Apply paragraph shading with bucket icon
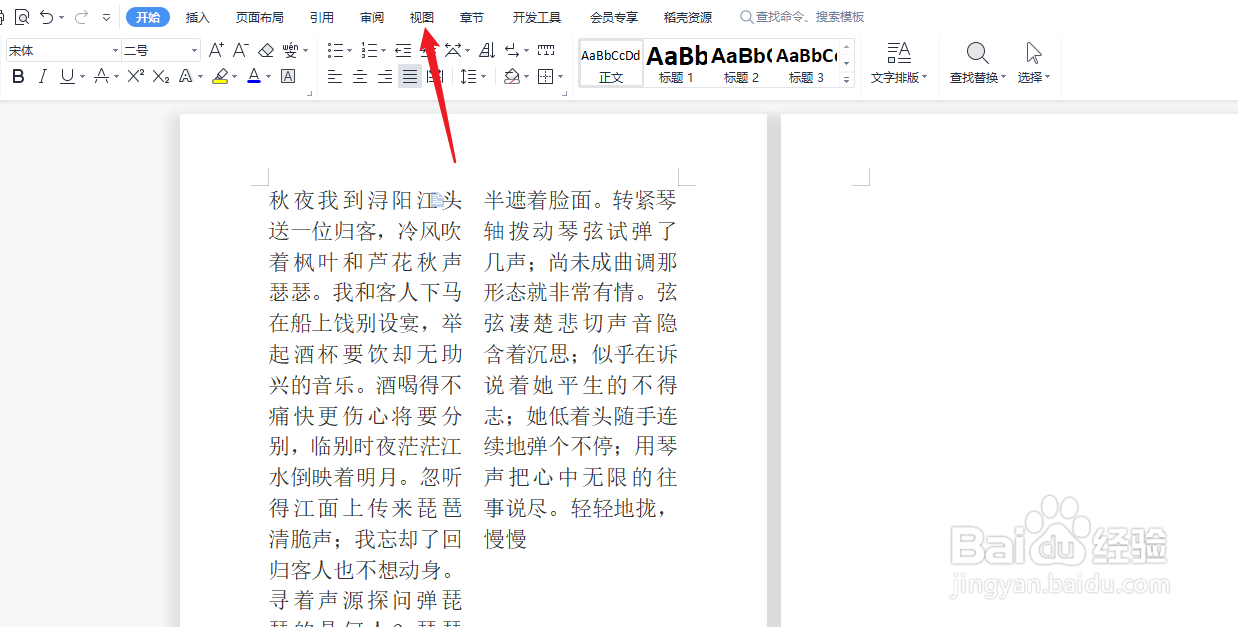This screenshot has width=1238, height=627. [x=511, y=77]
